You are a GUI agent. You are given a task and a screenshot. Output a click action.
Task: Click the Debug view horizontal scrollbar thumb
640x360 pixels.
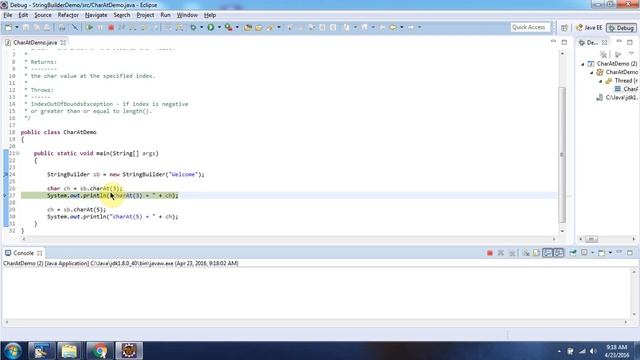coord(591,239)
